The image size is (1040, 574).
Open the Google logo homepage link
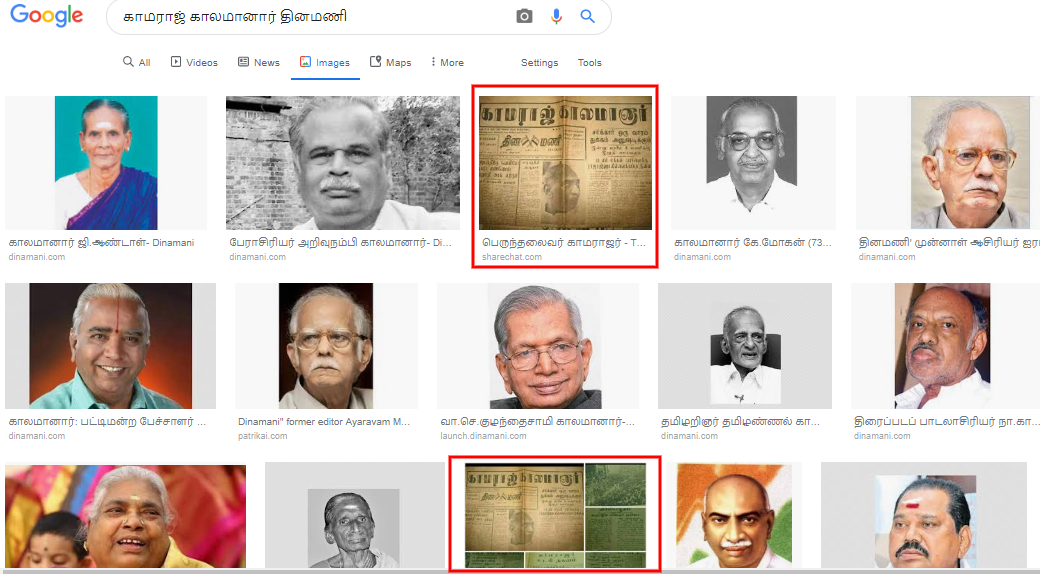(x=46, y=16)
